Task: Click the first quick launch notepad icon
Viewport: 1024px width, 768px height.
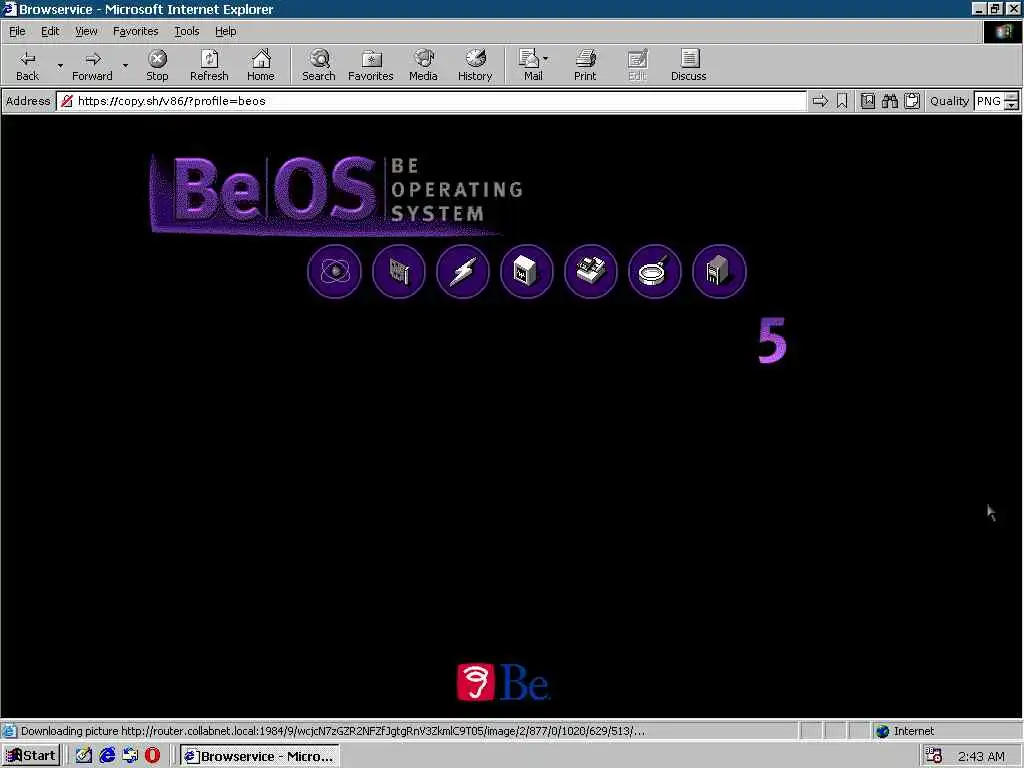Action: (84, 756)
